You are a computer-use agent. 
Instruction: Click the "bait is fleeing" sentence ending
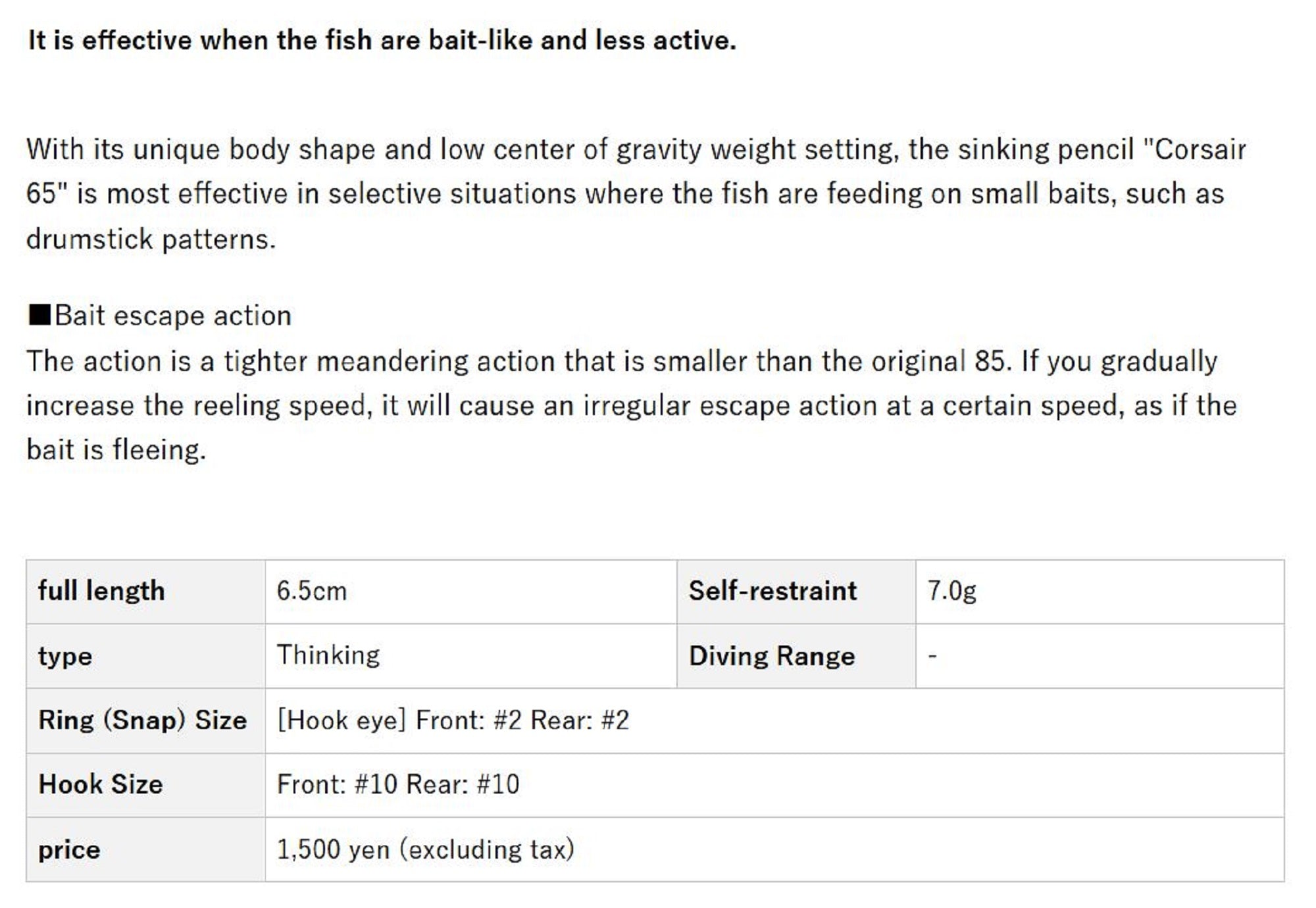(x=116, y=451)
